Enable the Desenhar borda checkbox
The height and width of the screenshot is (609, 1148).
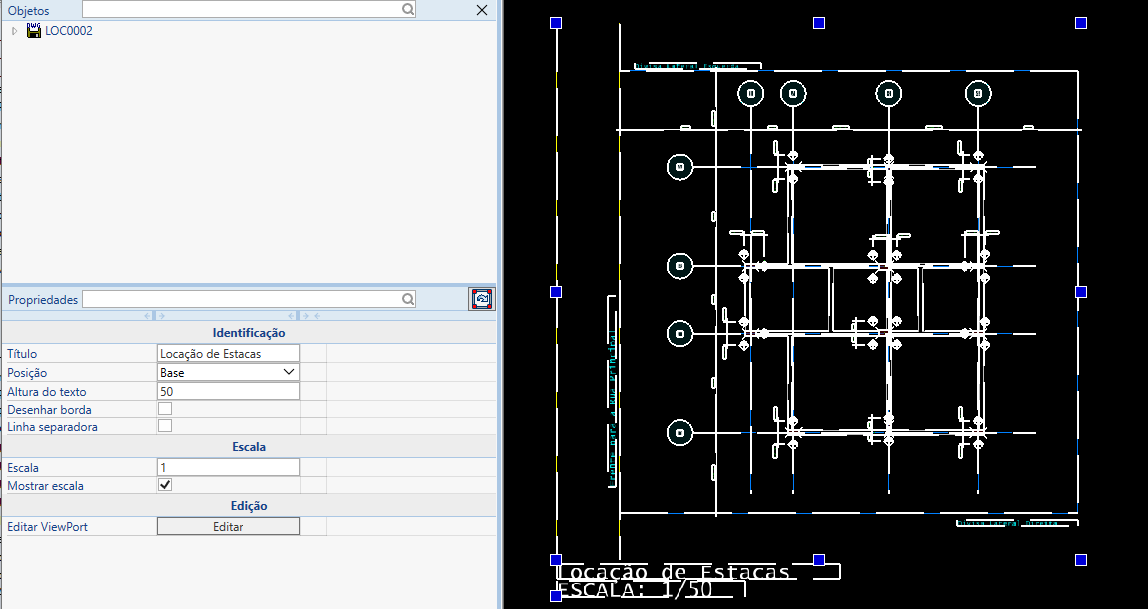click(165, 409)
